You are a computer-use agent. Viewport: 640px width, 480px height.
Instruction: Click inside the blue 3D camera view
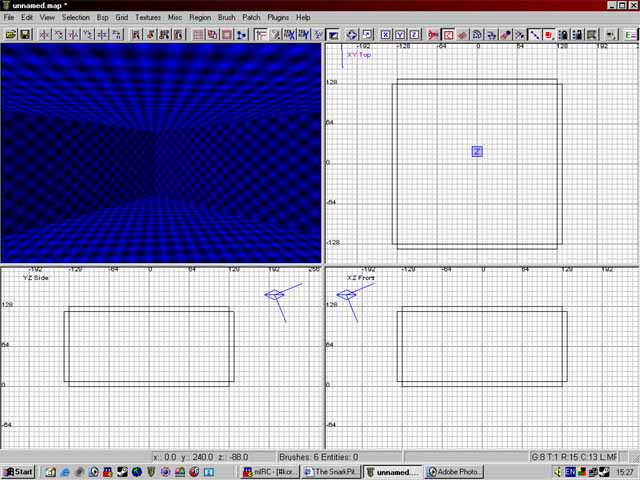click(x=161, y=152)
